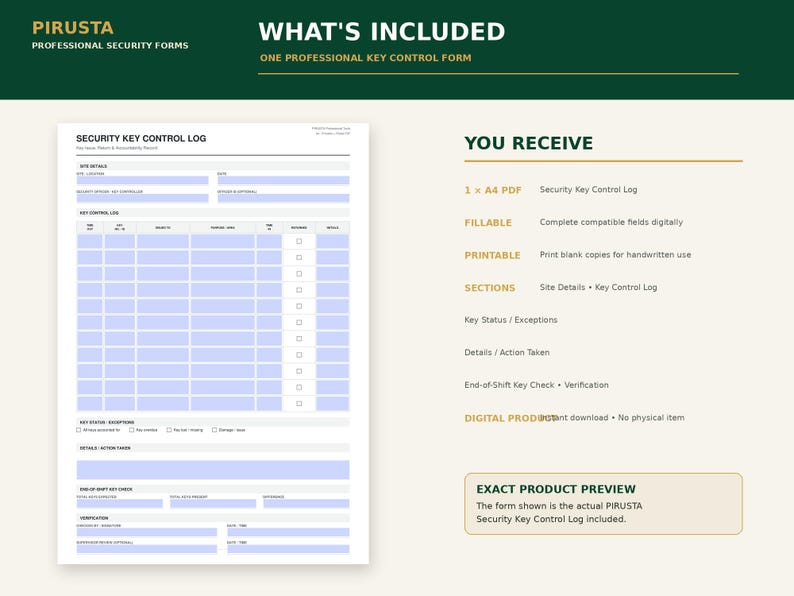Click 'Key Status / Exceptions' in the list
The height and width of the screenshot is (596, 794).
click(x=511, y=320)
